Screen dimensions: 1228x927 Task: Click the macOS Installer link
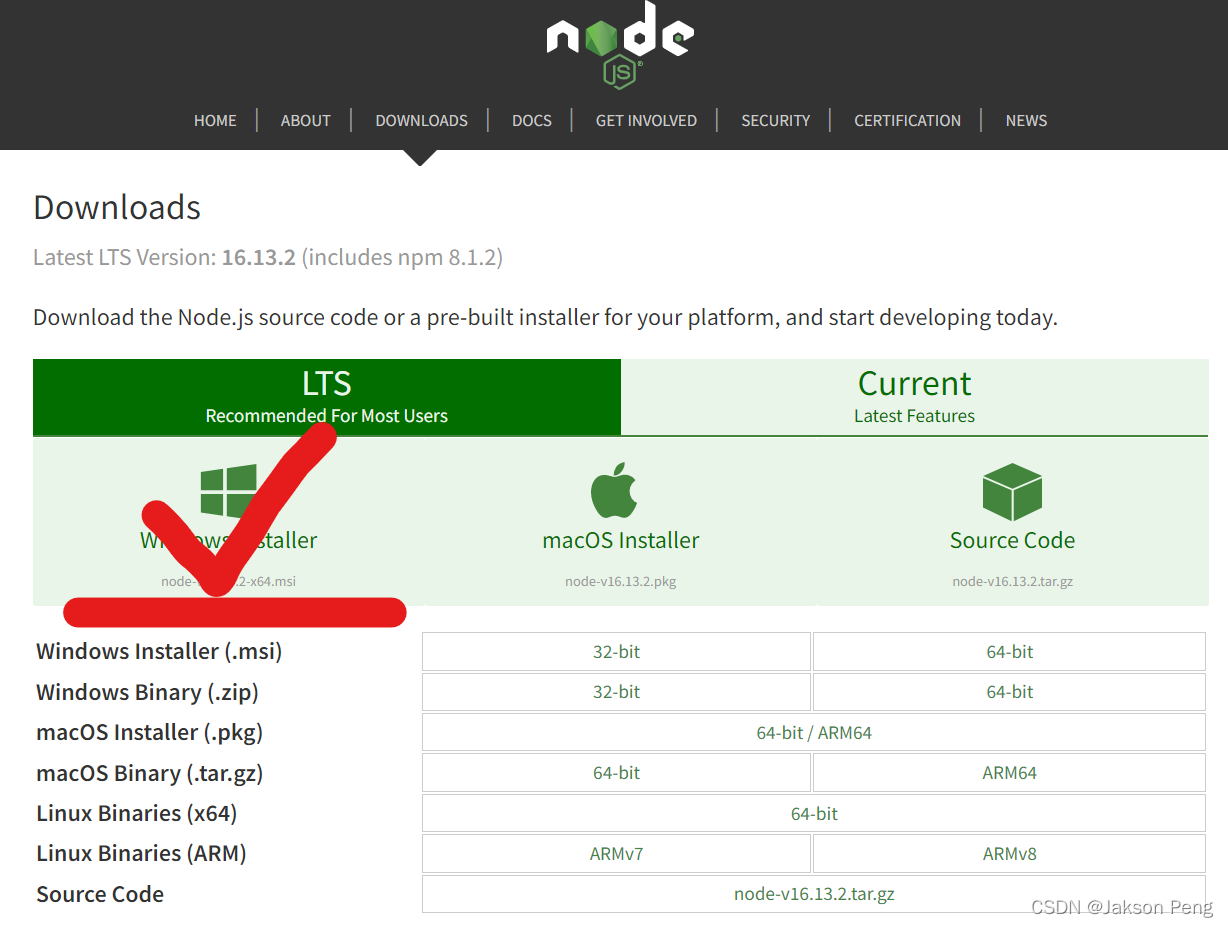pos(620,540)
